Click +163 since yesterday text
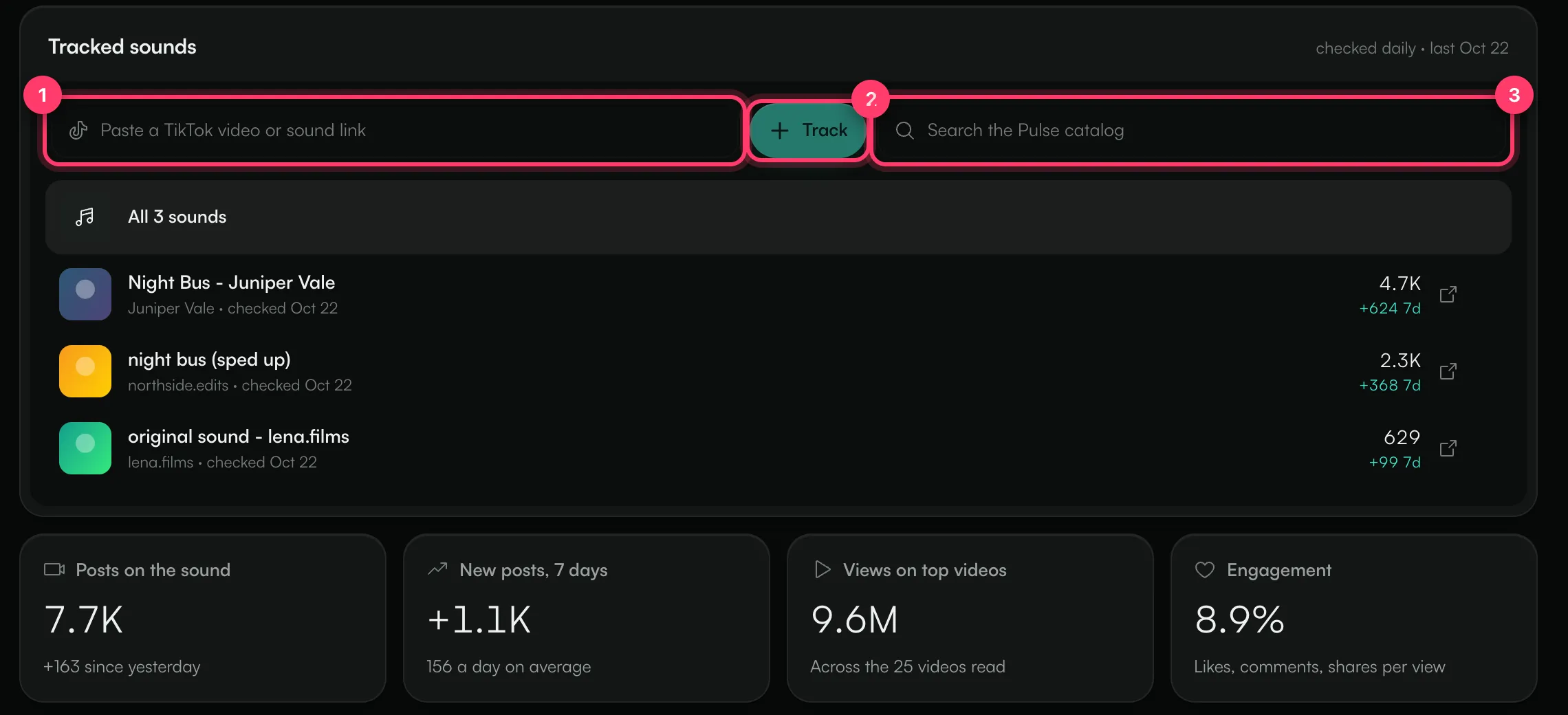The height and width of the screenshot is (715, 1568). click(x=122, y=667)
